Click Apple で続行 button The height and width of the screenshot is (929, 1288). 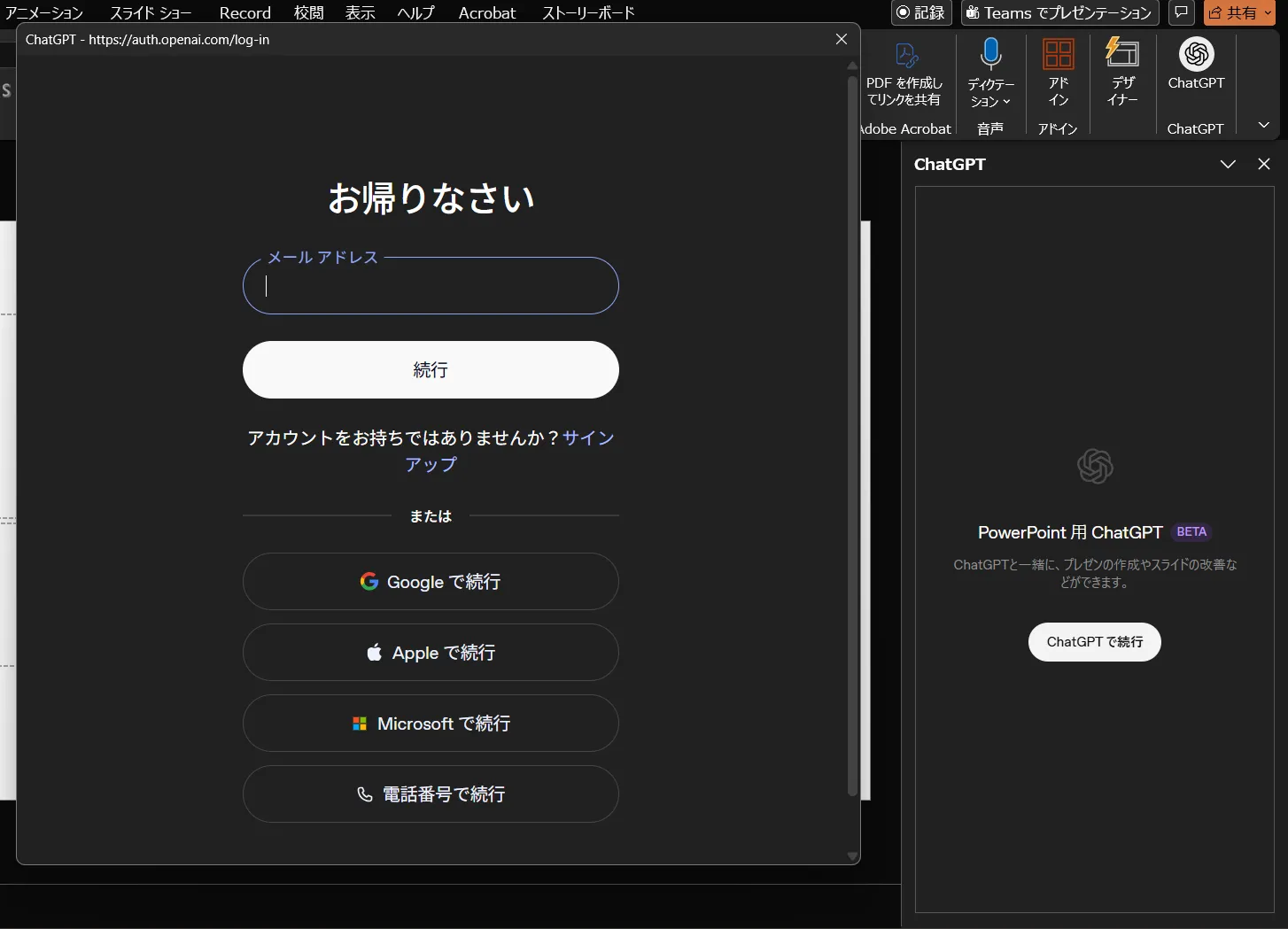[x=431, y=652]
